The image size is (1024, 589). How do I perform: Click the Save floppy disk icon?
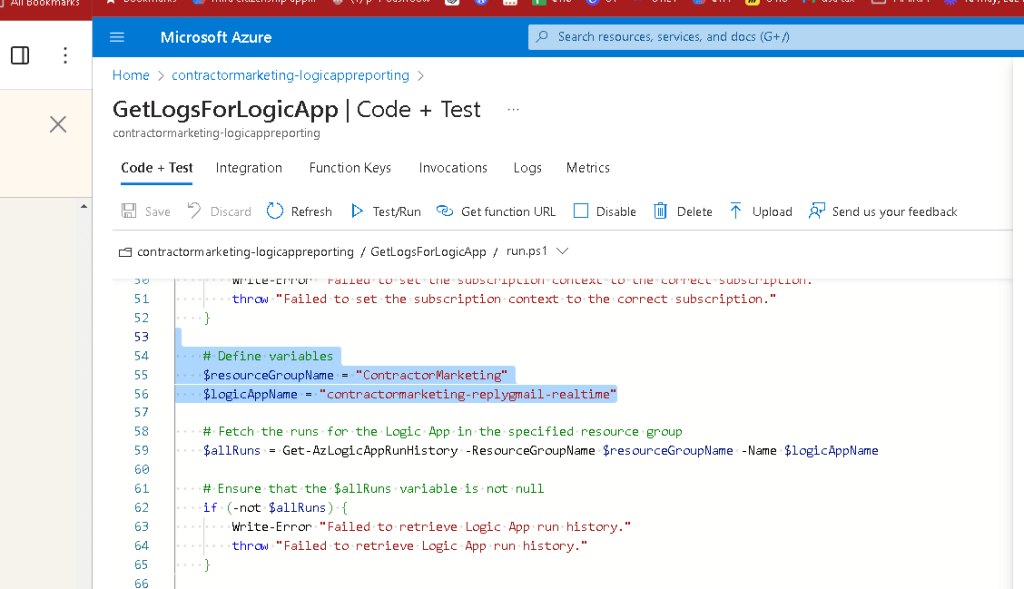pyautogui.click(x=129, y=211)
